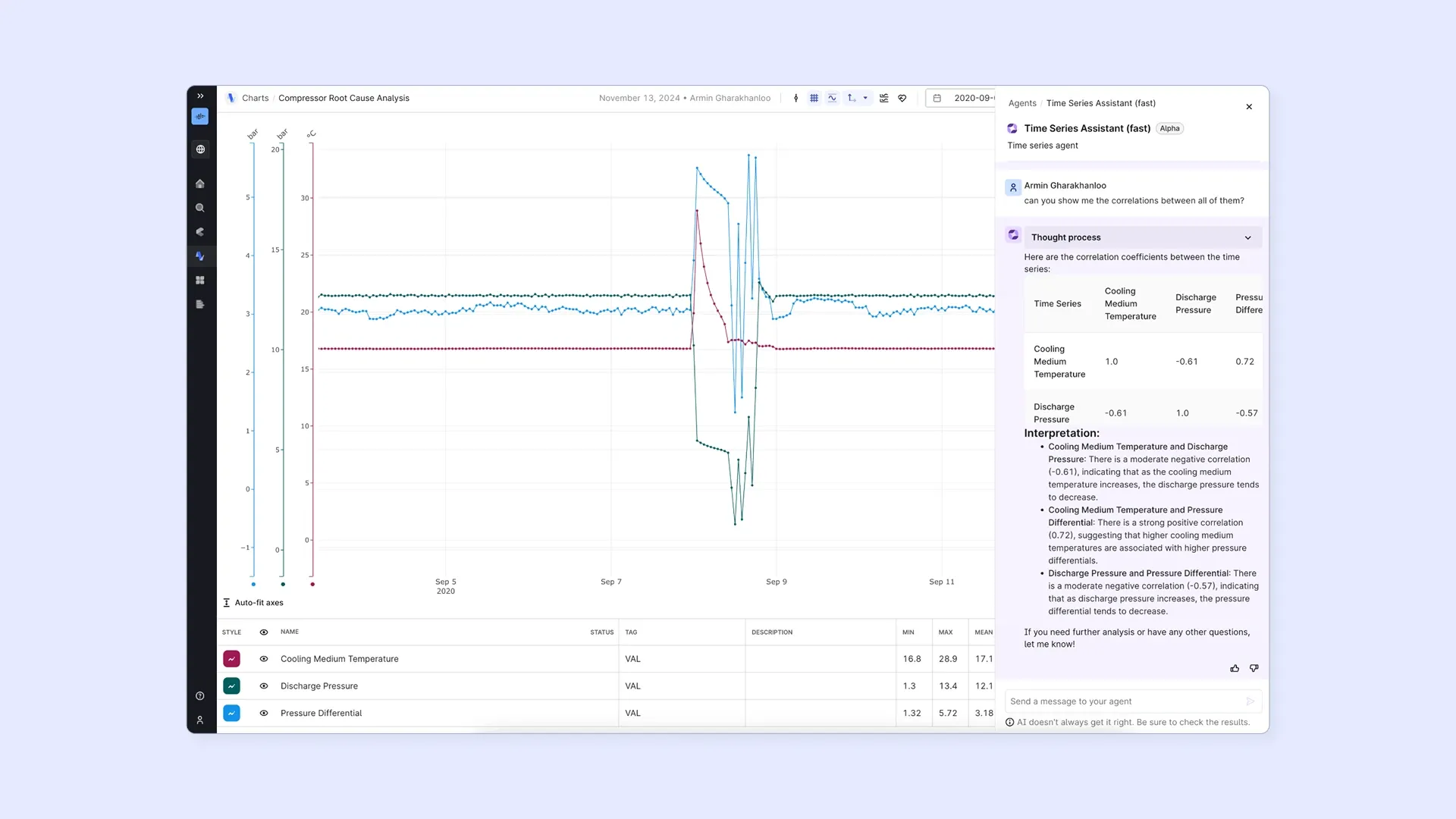Toggle the data point markers icon in toolbar
The width and height of the screenshot is (1456, 819).
[x=795, y=98]
